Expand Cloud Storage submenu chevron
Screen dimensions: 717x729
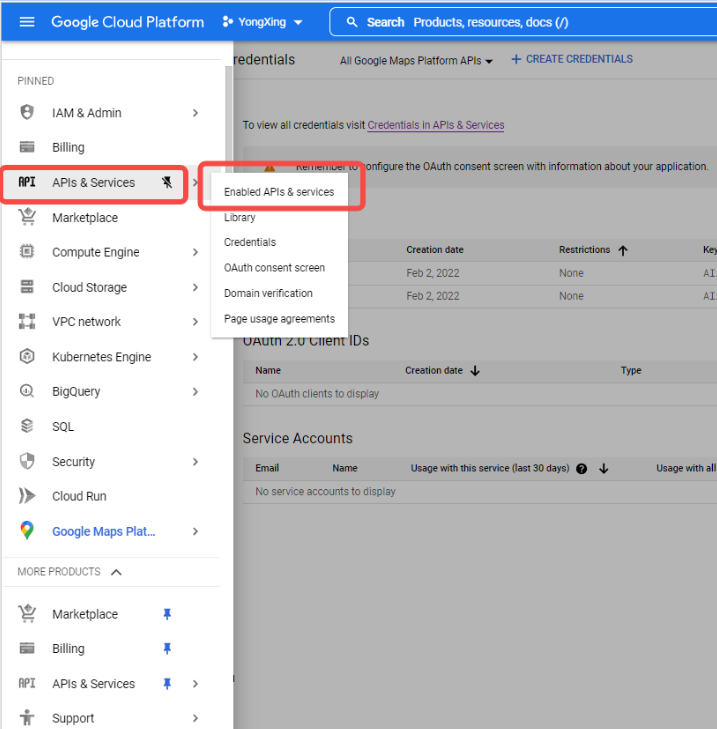pyautogui.click(x=195, y=287)
